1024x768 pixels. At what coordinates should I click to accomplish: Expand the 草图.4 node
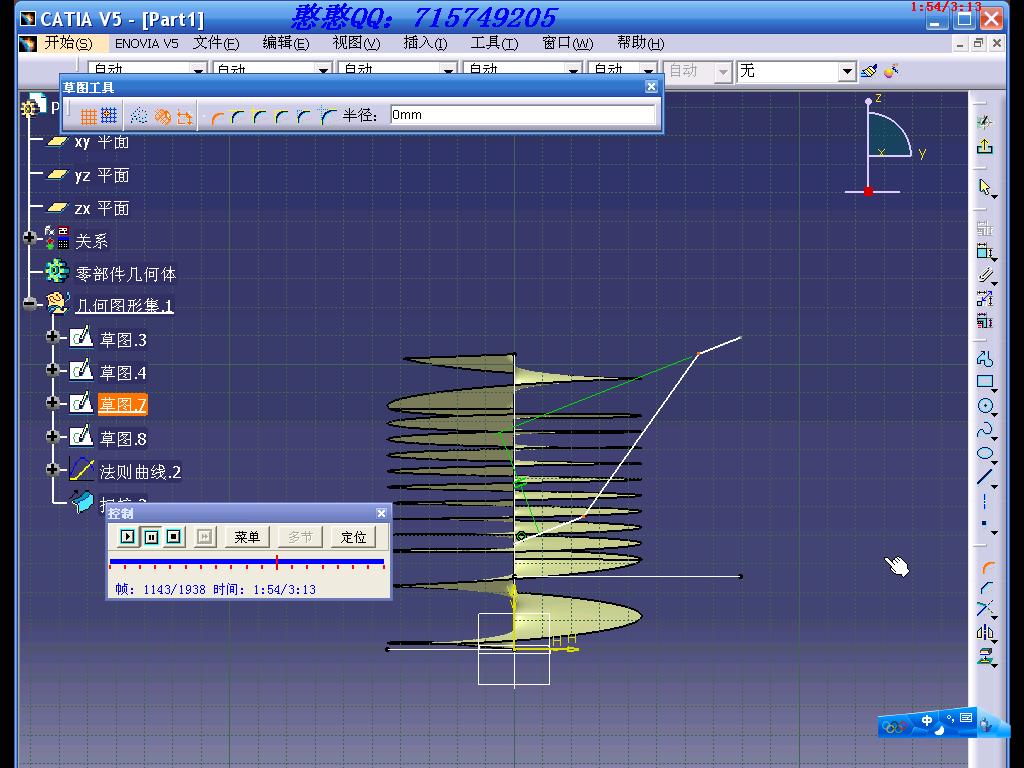coord(53,370)
